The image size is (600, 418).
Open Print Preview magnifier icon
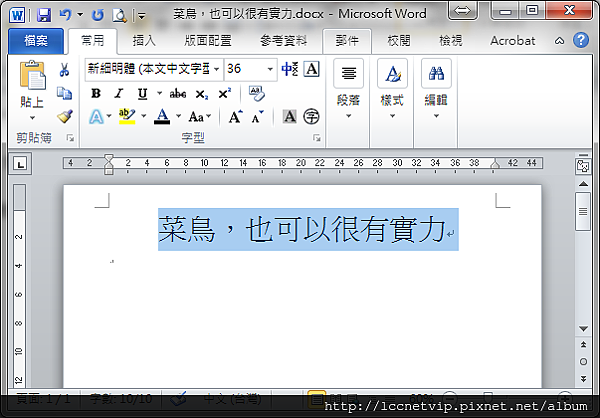point(119,15)
